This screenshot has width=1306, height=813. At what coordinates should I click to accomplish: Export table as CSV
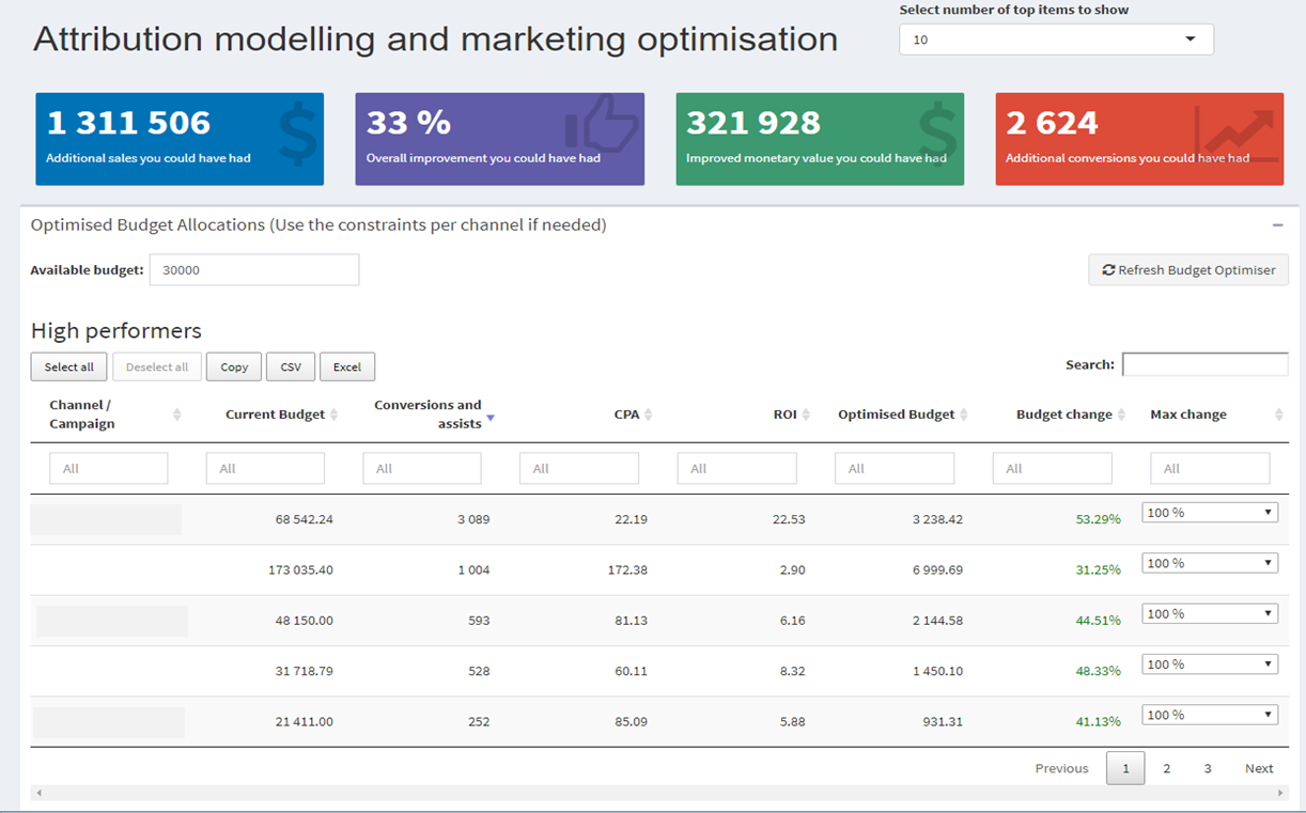click(x=291, y=367)
